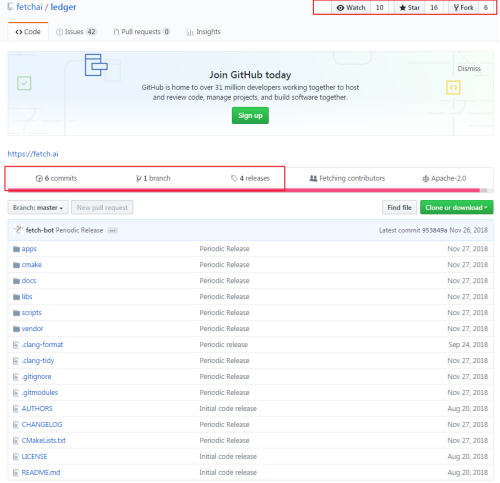Switch to the Issues tab
This screenshot has width=500, height=483.
(76, 32)
